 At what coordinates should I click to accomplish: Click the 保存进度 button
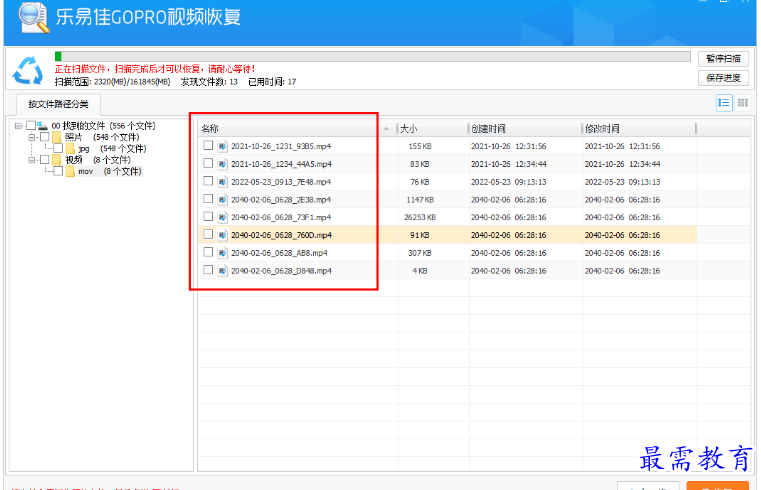tap(723, 78)
